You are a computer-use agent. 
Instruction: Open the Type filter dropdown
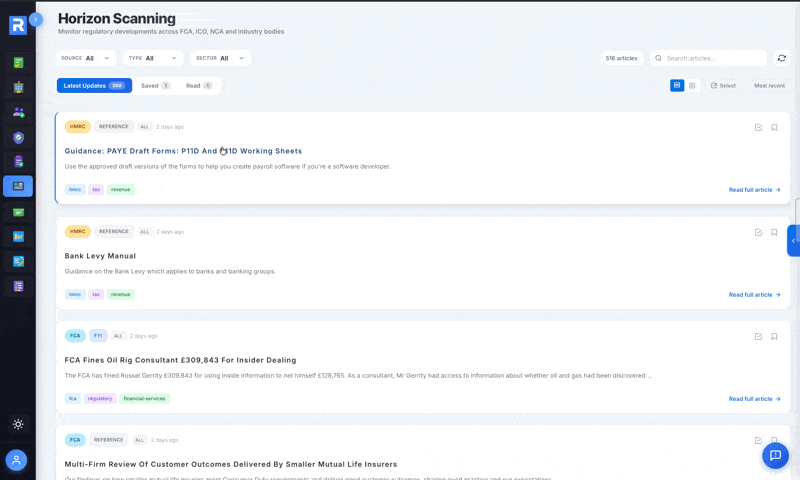pyautogui.click(x=153, y=58)
